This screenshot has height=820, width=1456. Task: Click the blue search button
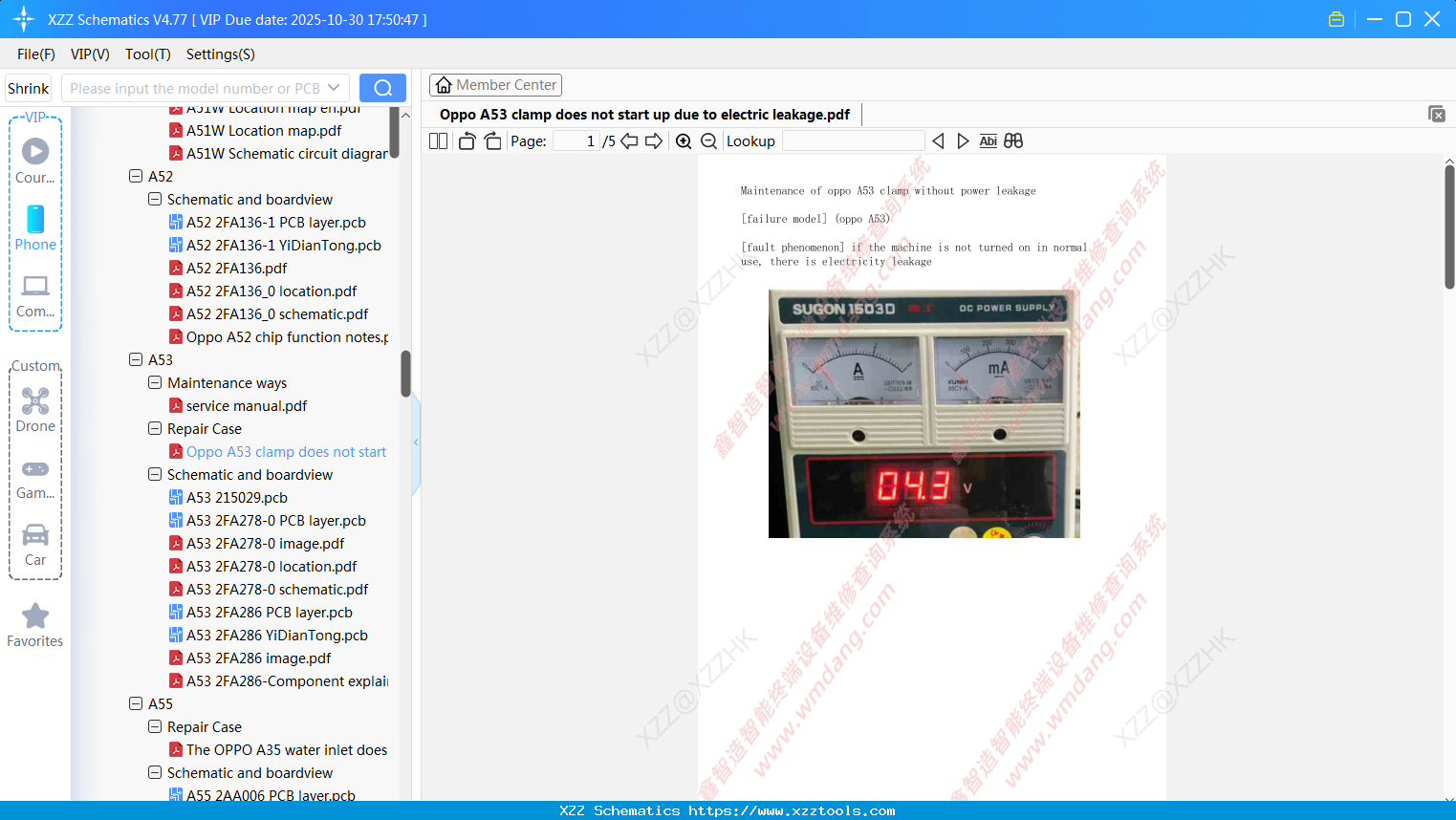[382, 88]
